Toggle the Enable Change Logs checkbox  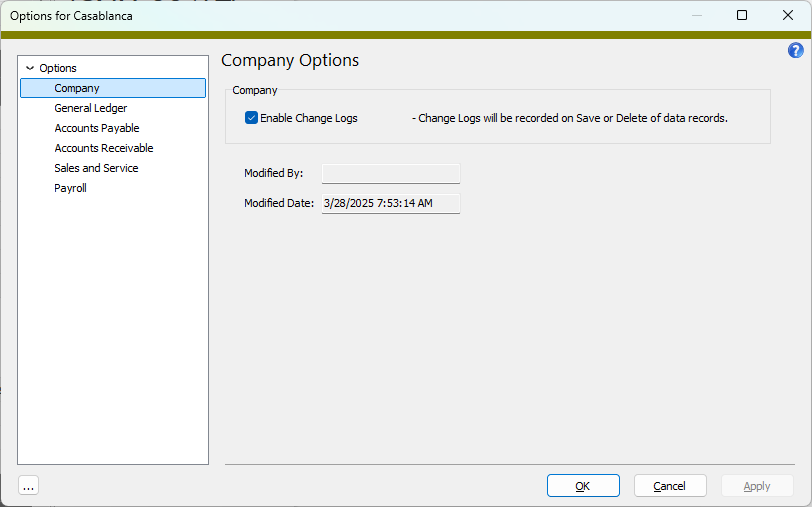pyautogui.click(x=251, y=118)
